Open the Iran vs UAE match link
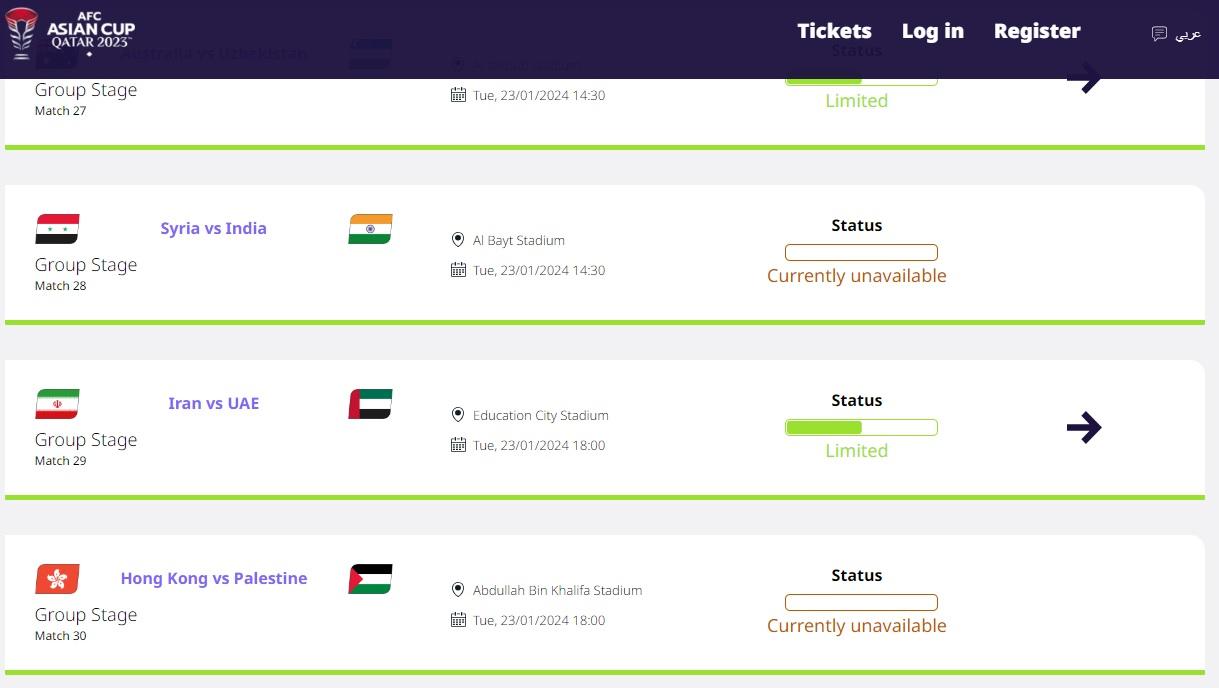 pos(213,403)
